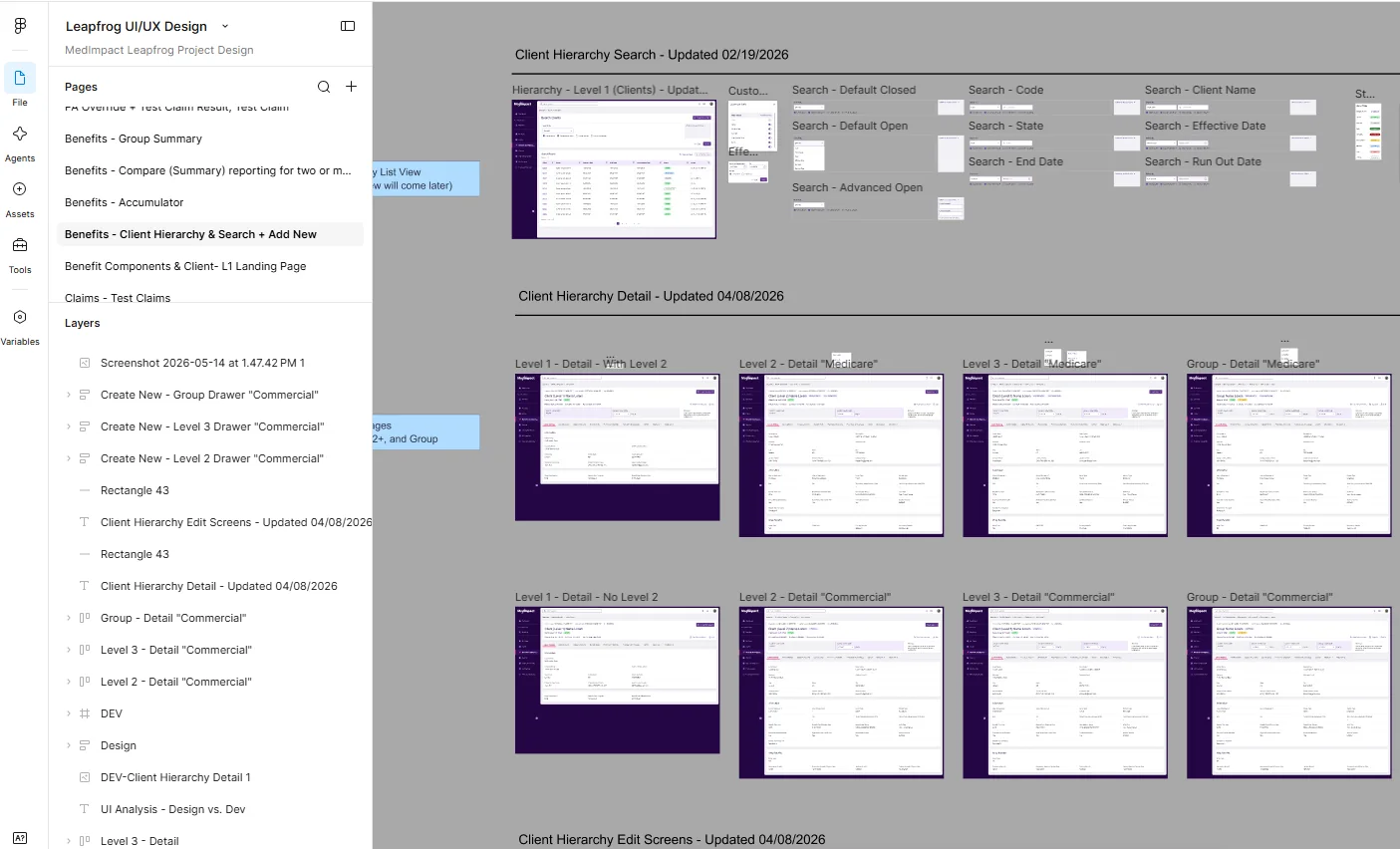Expand Create New - Level 3 Drawer layer

click(x=69, y=426)
